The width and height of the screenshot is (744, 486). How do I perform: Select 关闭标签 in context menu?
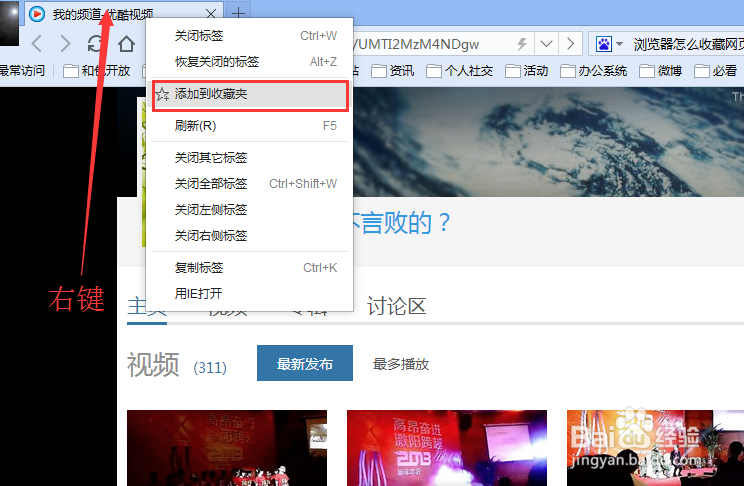[250, 36]
